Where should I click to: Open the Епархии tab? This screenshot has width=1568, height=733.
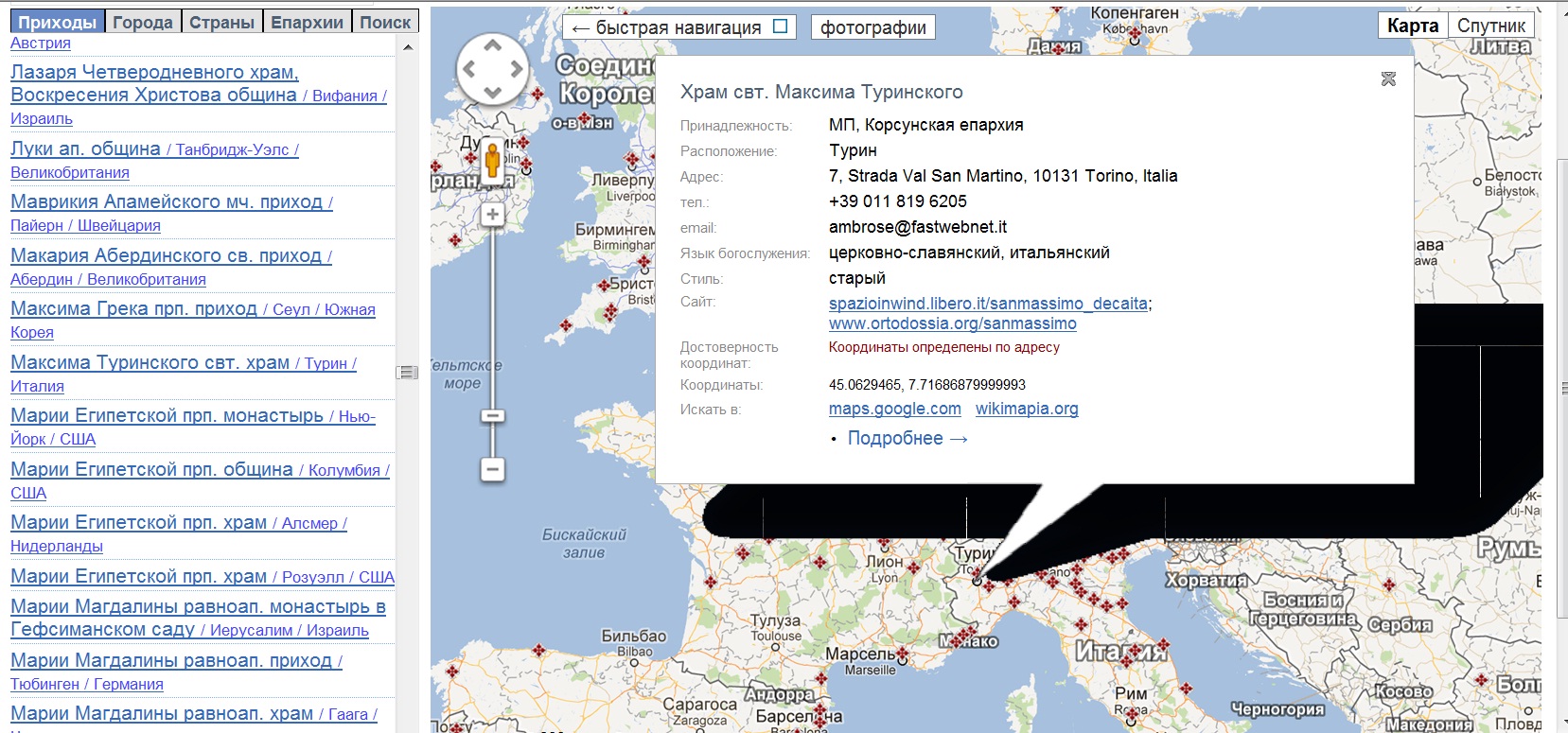coord(308,22)
